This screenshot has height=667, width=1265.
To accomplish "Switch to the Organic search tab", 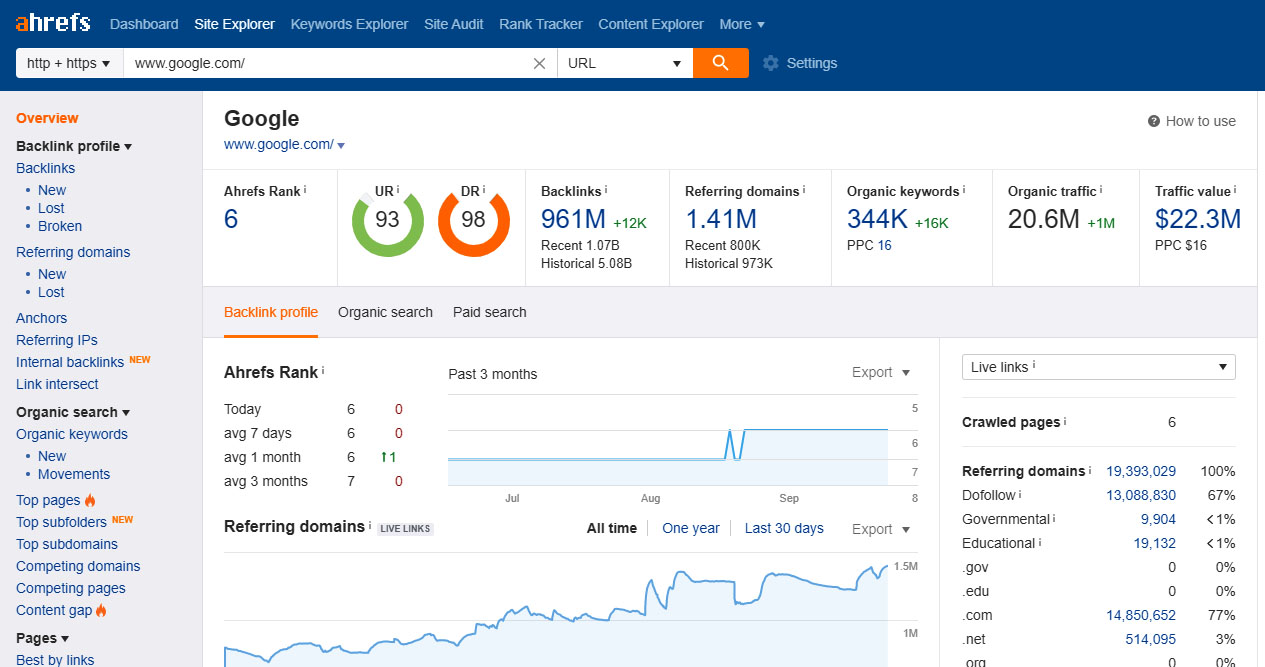I will tap(385, 312).
